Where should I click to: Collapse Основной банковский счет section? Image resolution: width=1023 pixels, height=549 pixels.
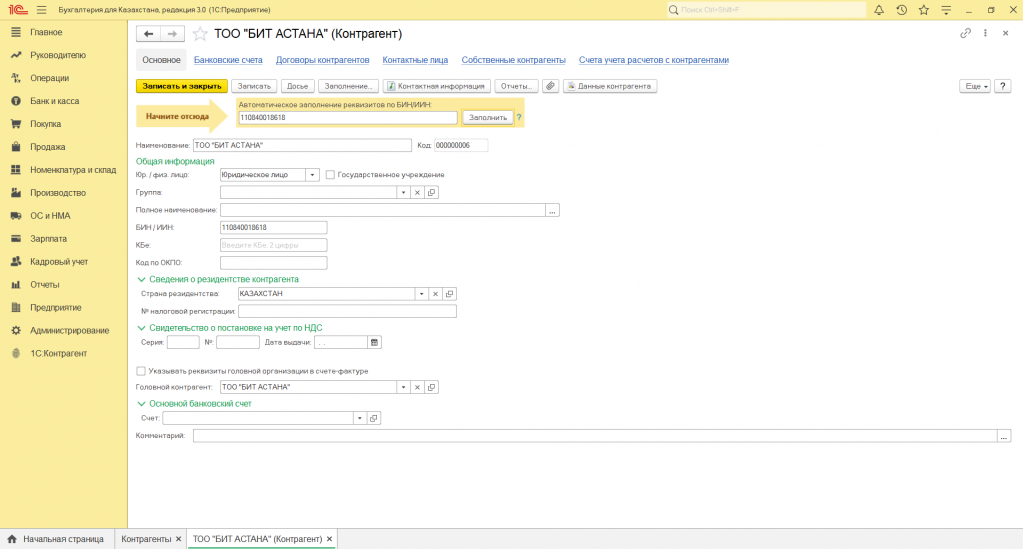tap(141, 403)
